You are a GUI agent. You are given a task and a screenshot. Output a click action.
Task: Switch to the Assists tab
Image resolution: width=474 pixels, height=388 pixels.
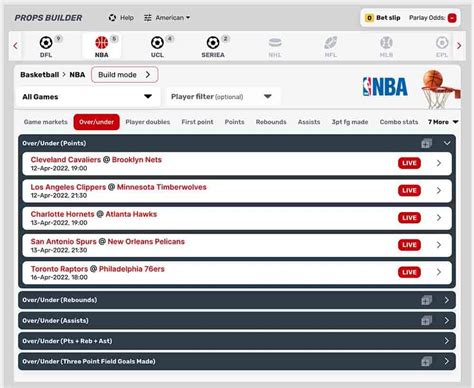309,122
